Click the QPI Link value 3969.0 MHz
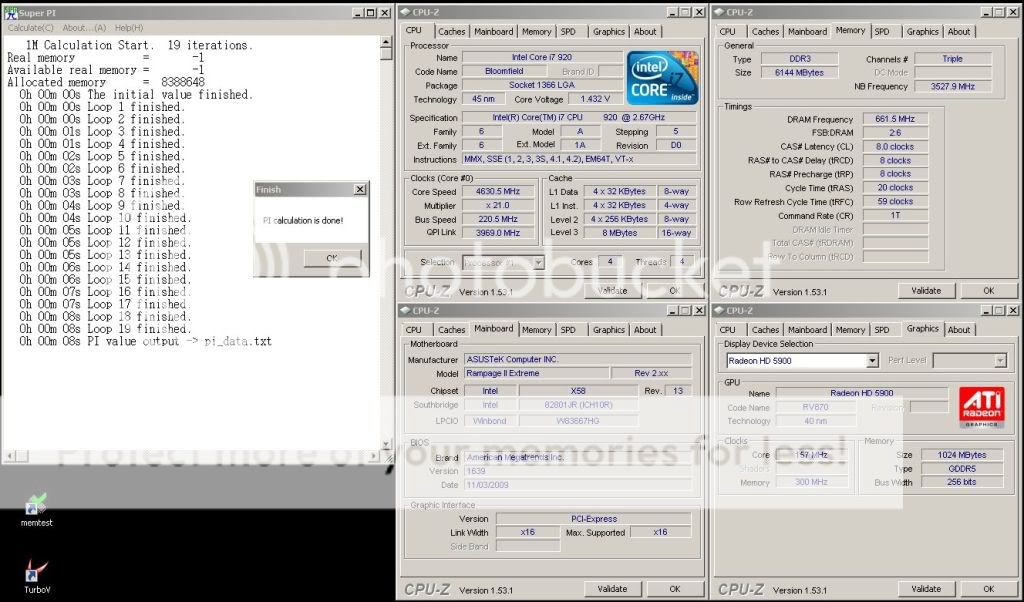Screen dimensions: 1024x602 [x=498, y=232]
